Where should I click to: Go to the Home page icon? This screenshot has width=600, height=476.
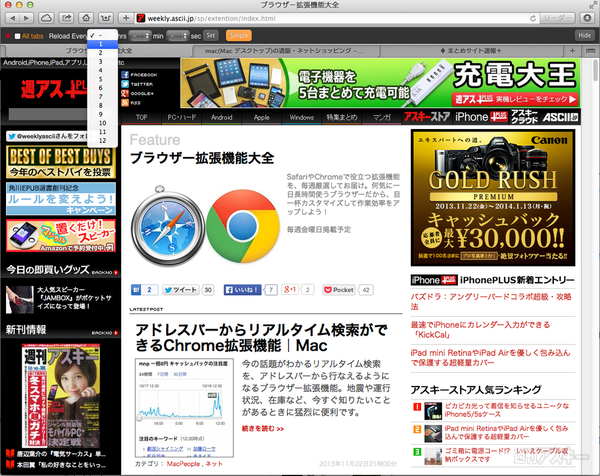[x=86, y=18]
